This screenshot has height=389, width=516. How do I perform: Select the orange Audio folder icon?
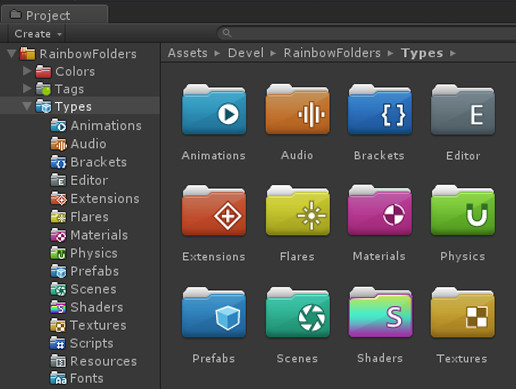(297, 110)
